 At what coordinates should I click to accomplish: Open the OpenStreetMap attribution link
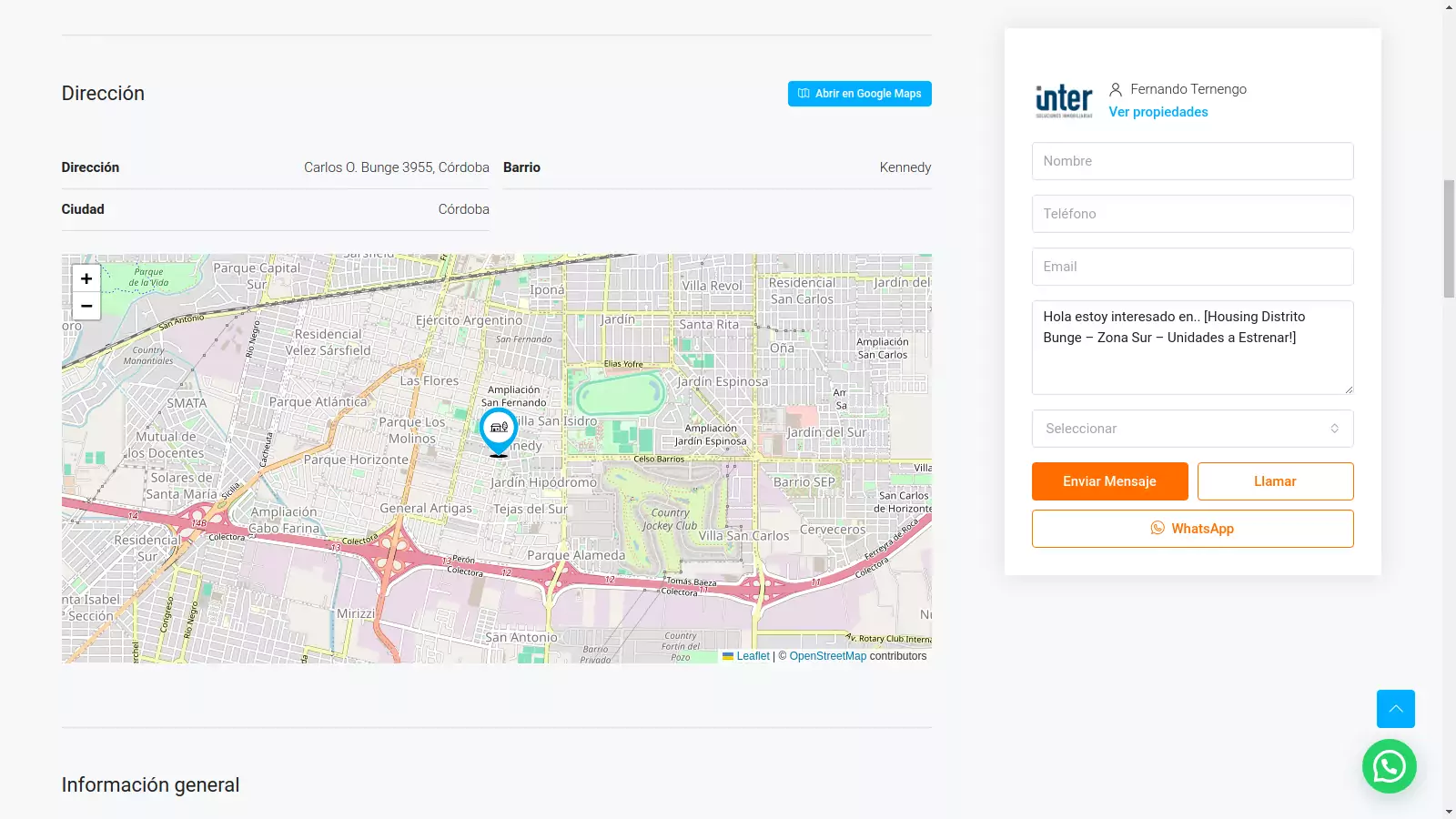click(827, 656)
